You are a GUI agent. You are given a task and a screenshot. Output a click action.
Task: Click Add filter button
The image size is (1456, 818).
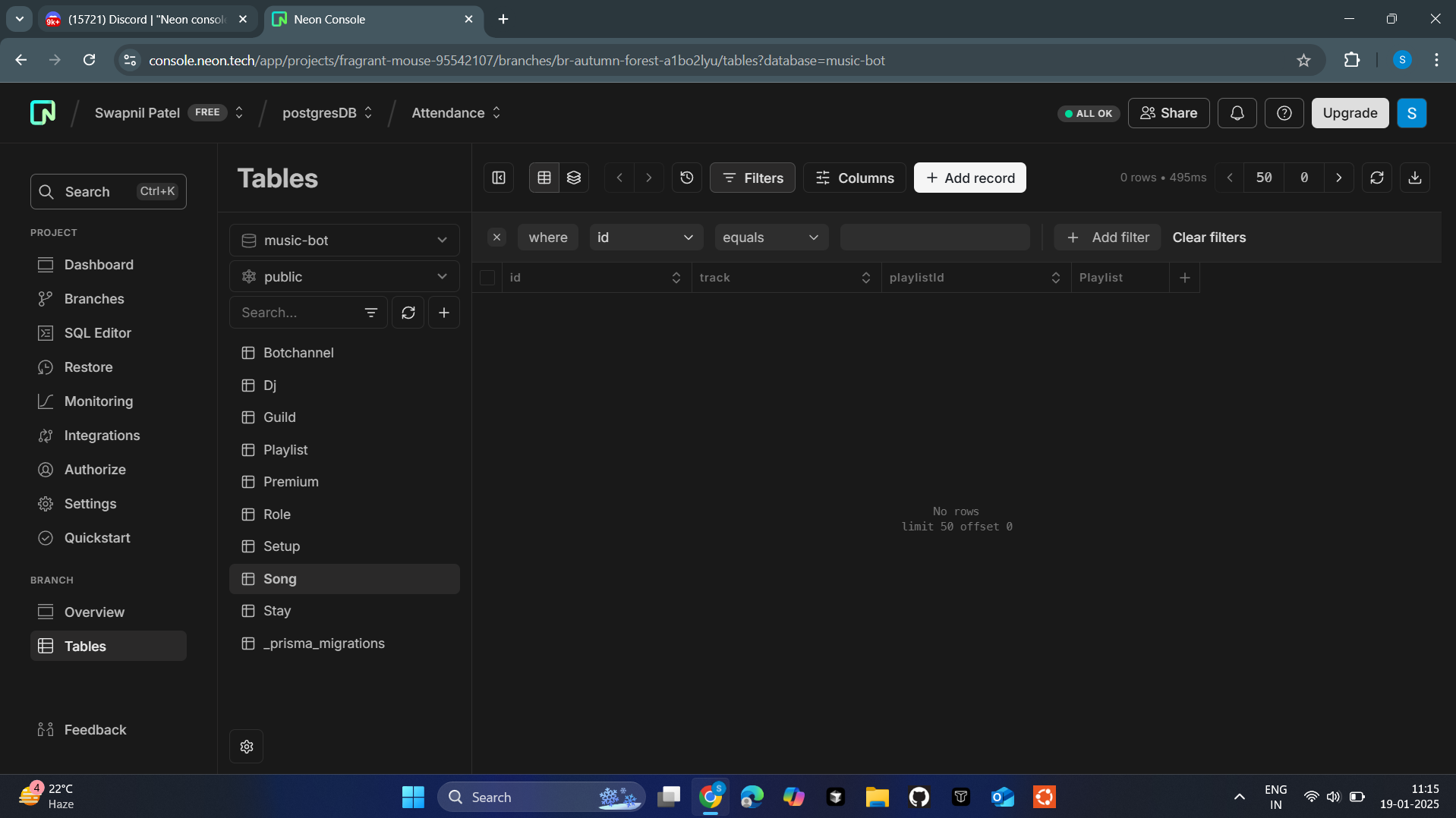1108,238
